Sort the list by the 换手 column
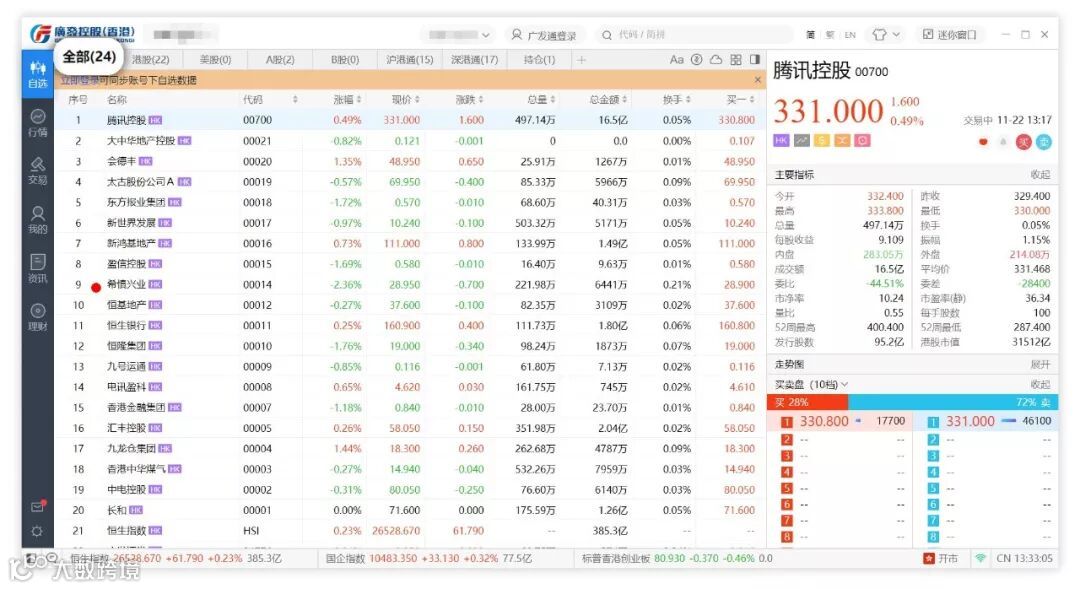This screenshot has width=1080, height=589. [x=676, y=100]
